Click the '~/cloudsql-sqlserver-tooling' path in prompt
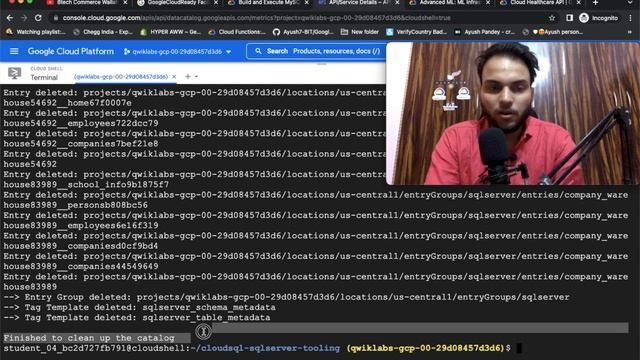 point(265,348)
